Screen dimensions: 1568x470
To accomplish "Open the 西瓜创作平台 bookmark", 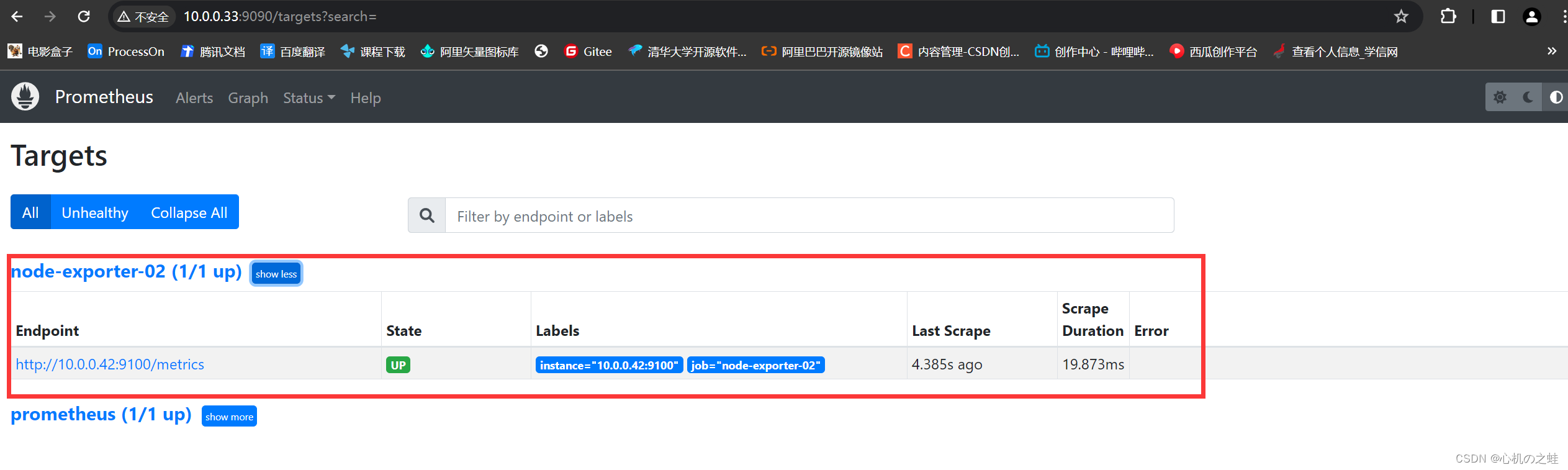I will point(1214,52).
